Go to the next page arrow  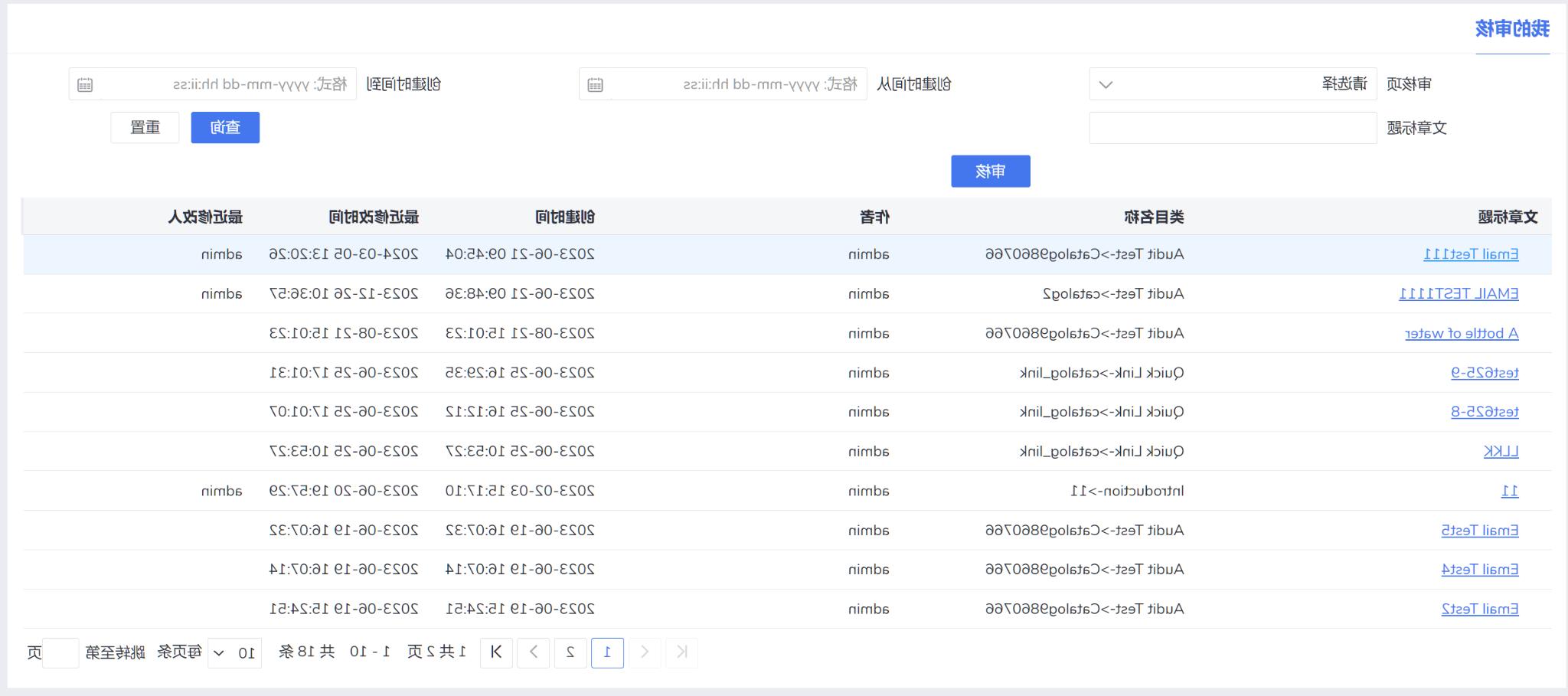click(534, 652)
